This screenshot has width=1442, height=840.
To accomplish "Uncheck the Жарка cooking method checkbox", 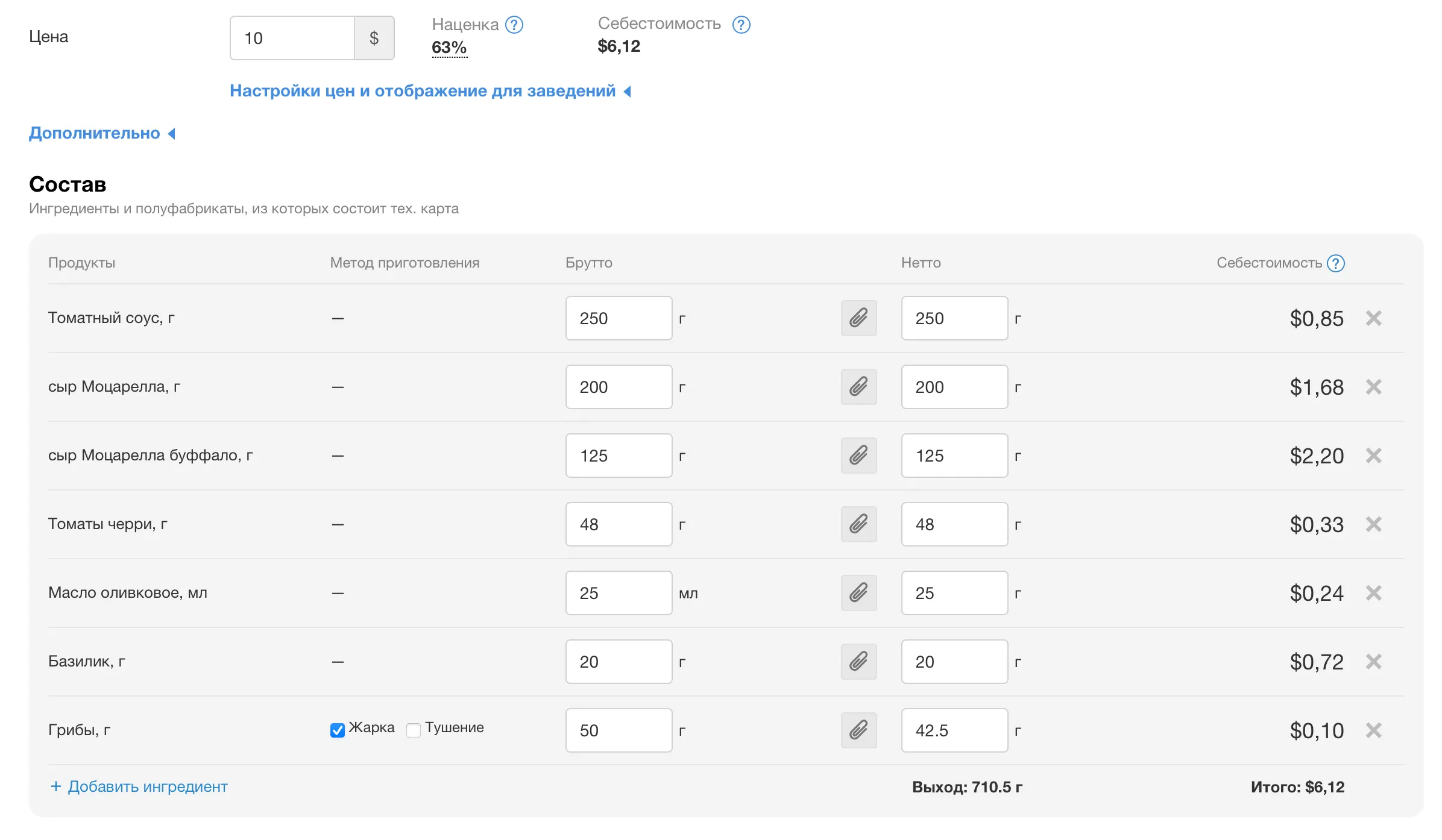I will (x=338, y=730).
